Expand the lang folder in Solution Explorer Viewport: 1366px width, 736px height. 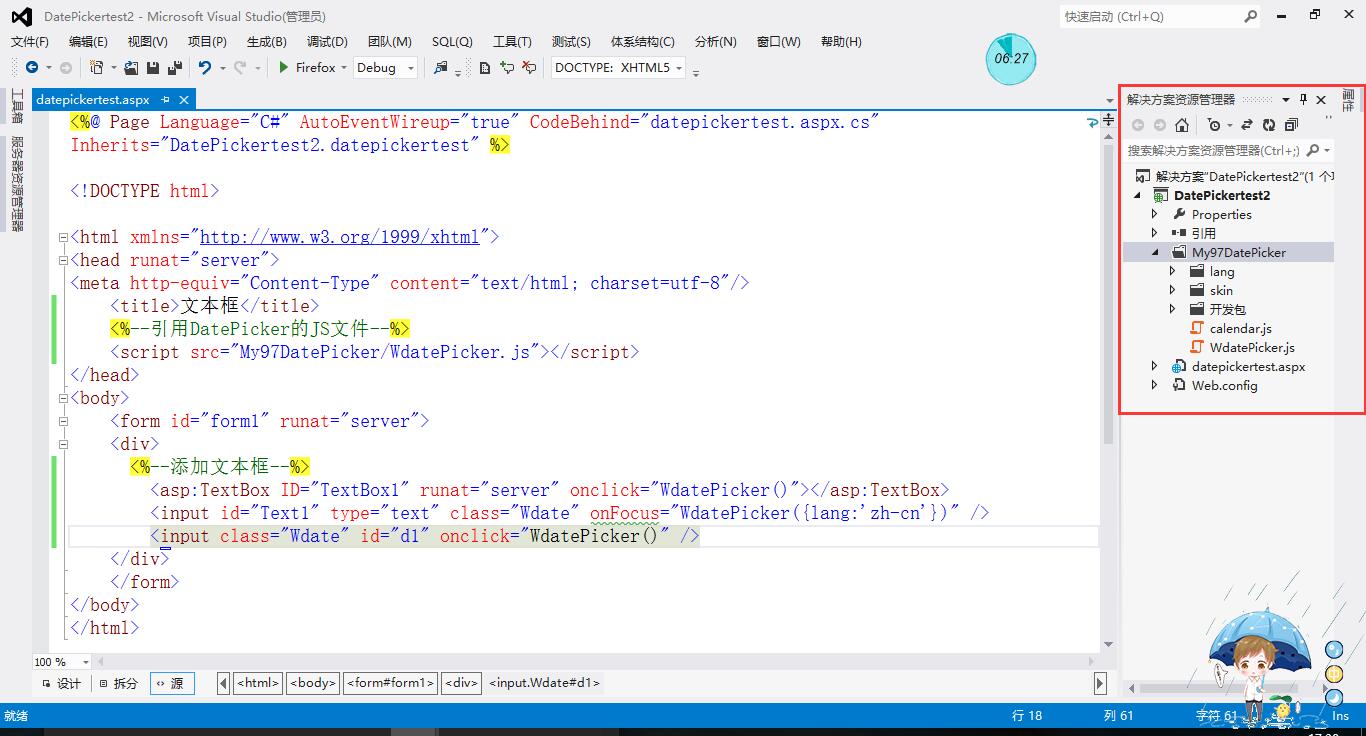(1173, 272)
